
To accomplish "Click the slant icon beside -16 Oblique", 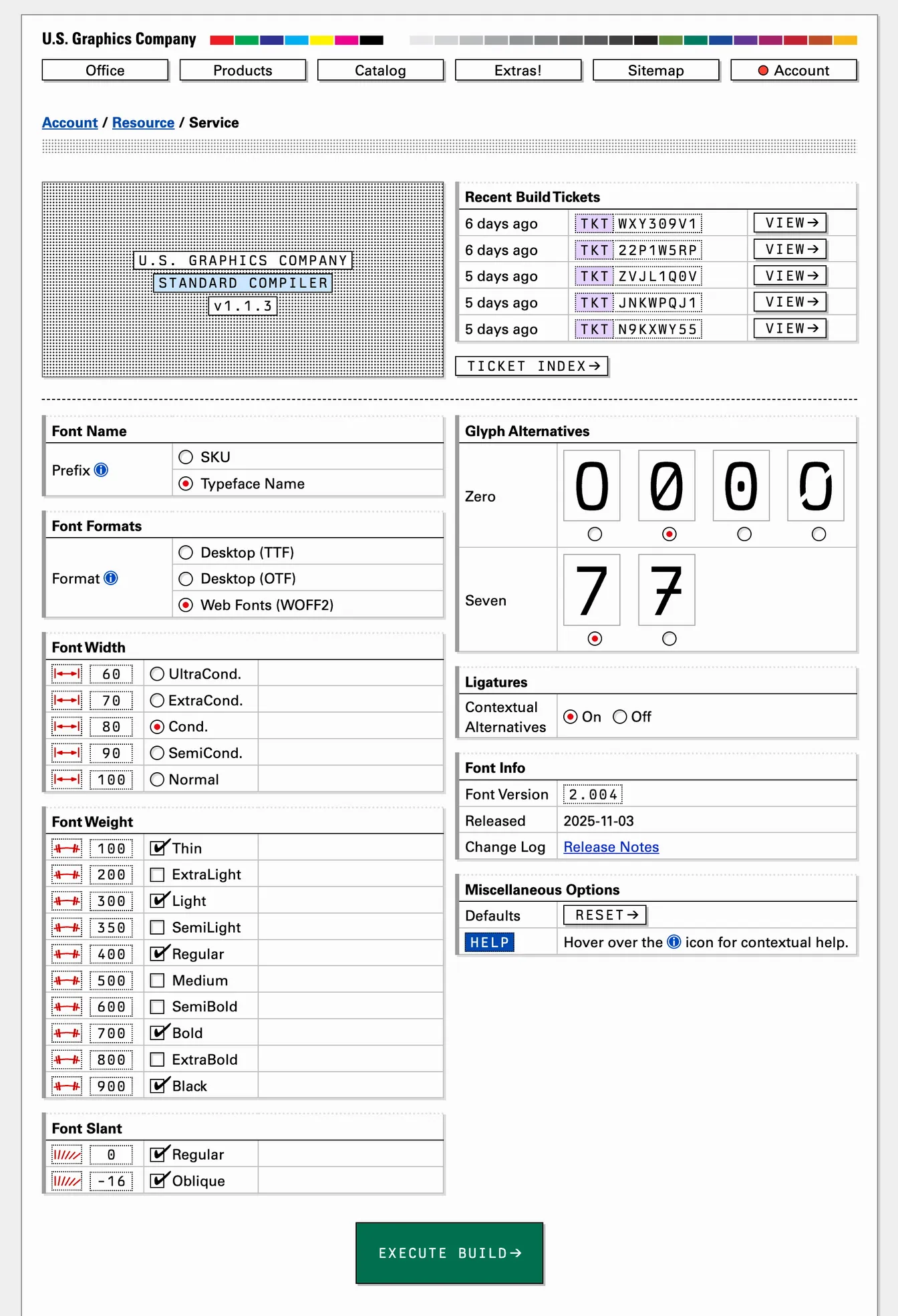I will tap(67, 1180).
